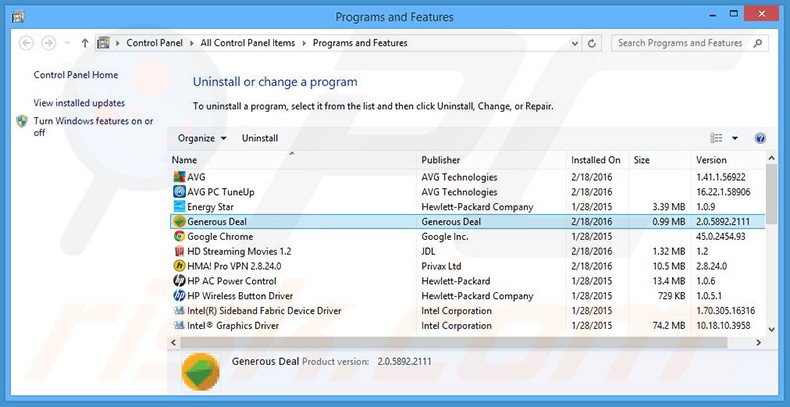This screenshot has width=790, height=407.
Task: Expand the chevron before Control Panel breadcrumb
Action: click(x=118, y=43)
